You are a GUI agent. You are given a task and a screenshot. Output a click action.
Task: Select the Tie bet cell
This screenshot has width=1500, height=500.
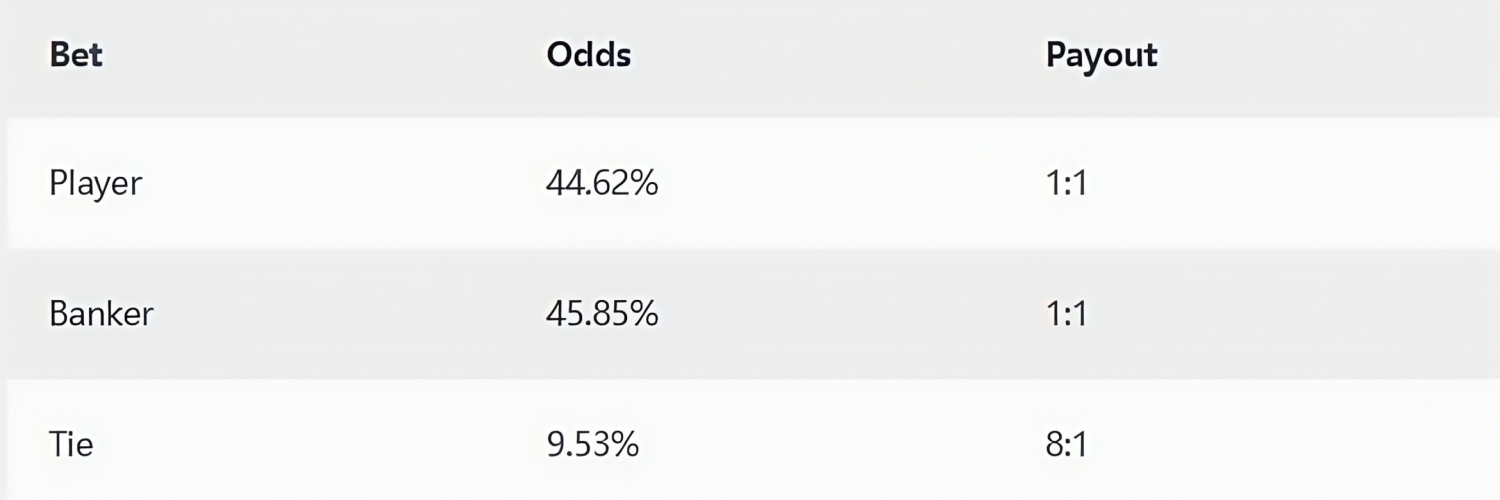[x=71, y=444]
